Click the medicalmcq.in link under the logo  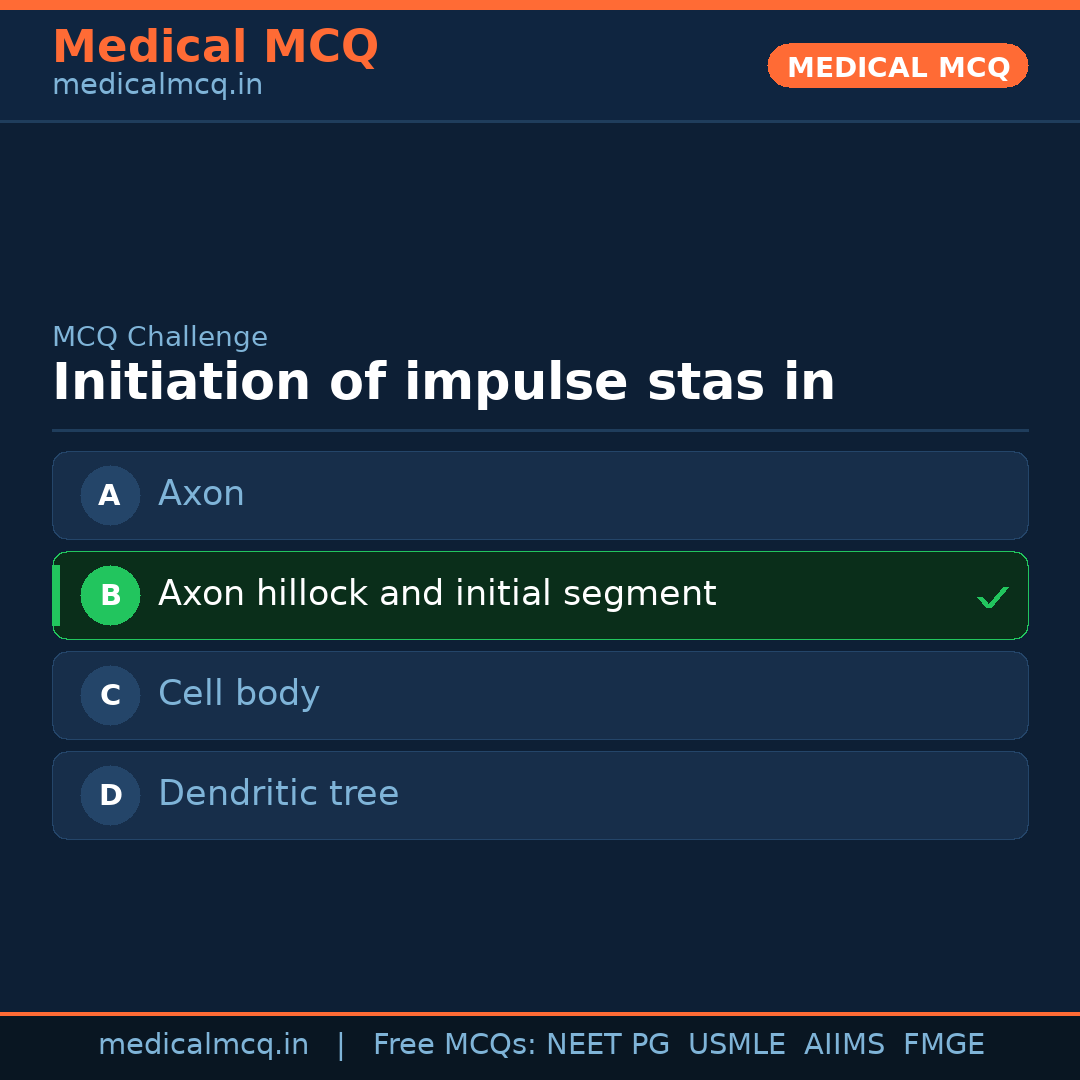157,84
